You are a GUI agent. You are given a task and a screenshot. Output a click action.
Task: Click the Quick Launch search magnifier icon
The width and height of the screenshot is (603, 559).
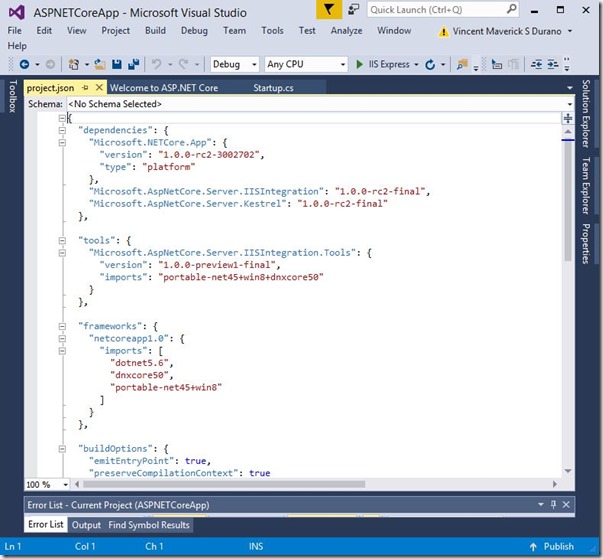coord(511,9)
